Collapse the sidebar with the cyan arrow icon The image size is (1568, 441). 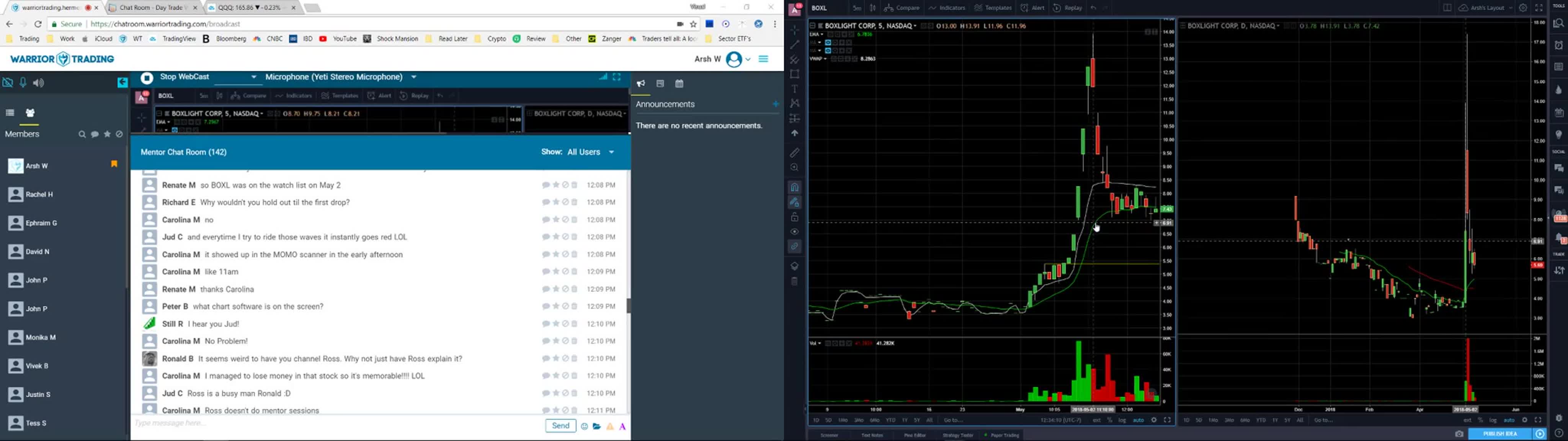(x=122, y=82)
